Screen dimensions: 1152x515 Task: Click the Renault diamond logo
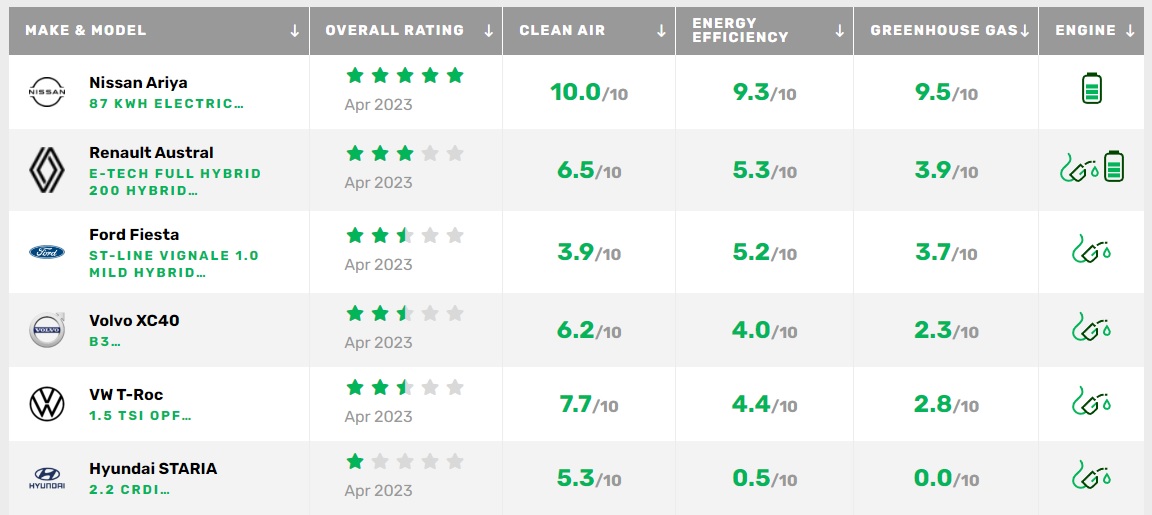46,170
